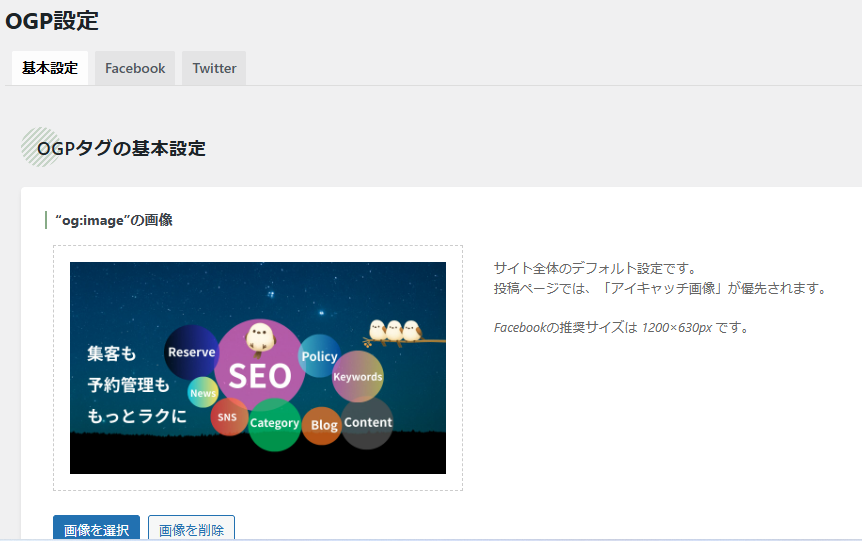Click the サイト全体のデフォルト設定です text

click(x=595, y=268)
